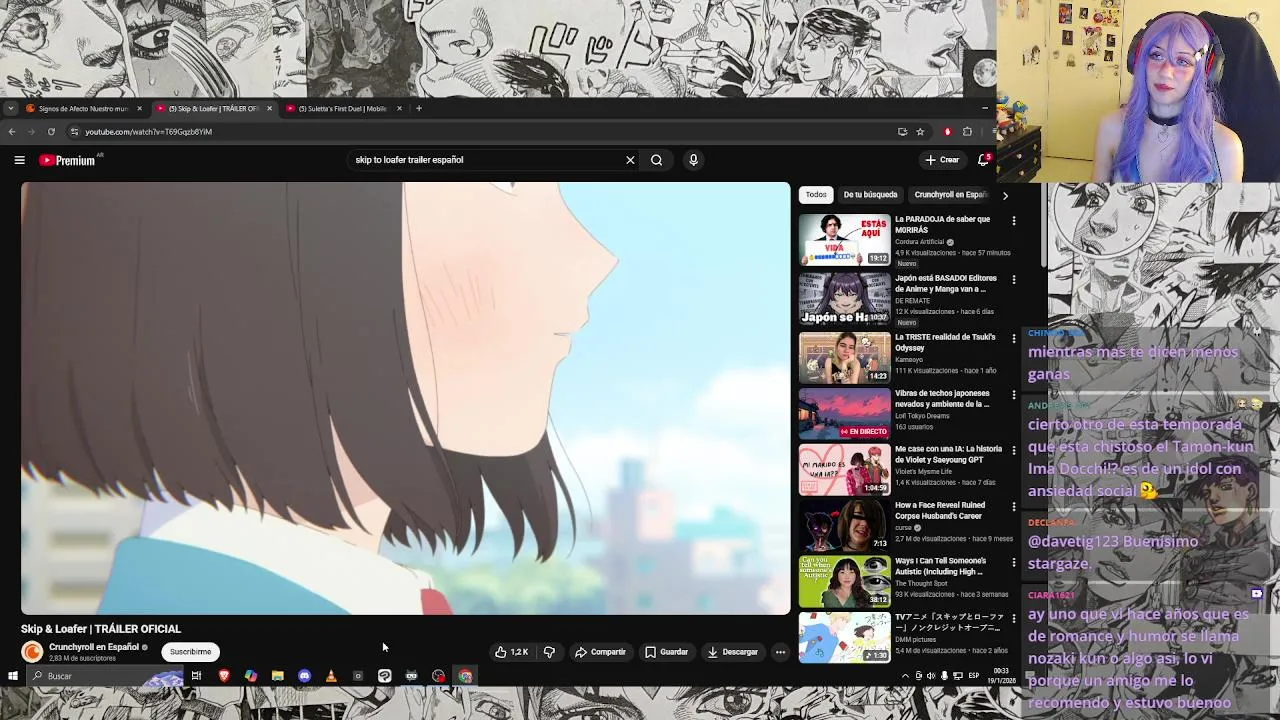
Task: Open the DMM pictures TVアニメ video thumbnail
Action: 844,637
